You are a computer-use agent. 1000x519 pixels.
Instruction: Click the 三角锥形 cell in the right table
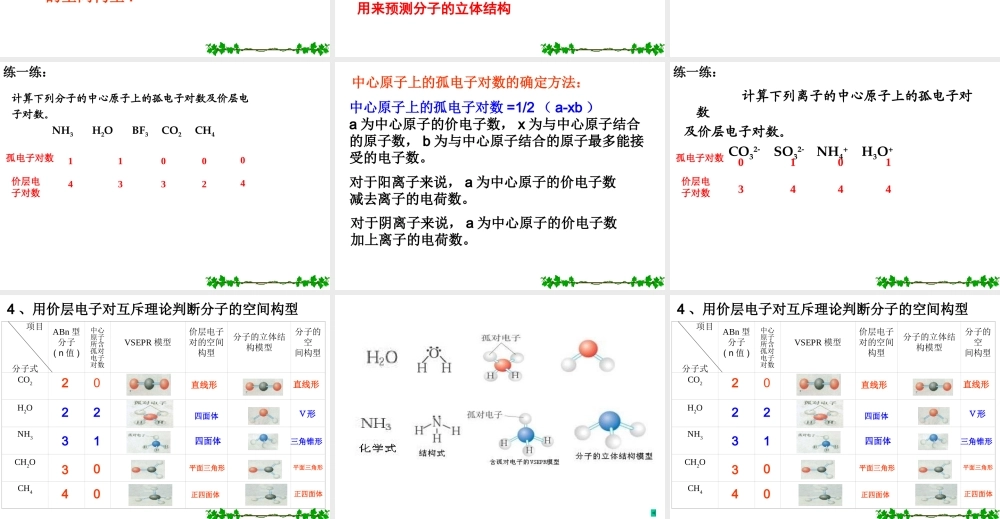pyautogui.click(x=976, y=441)
